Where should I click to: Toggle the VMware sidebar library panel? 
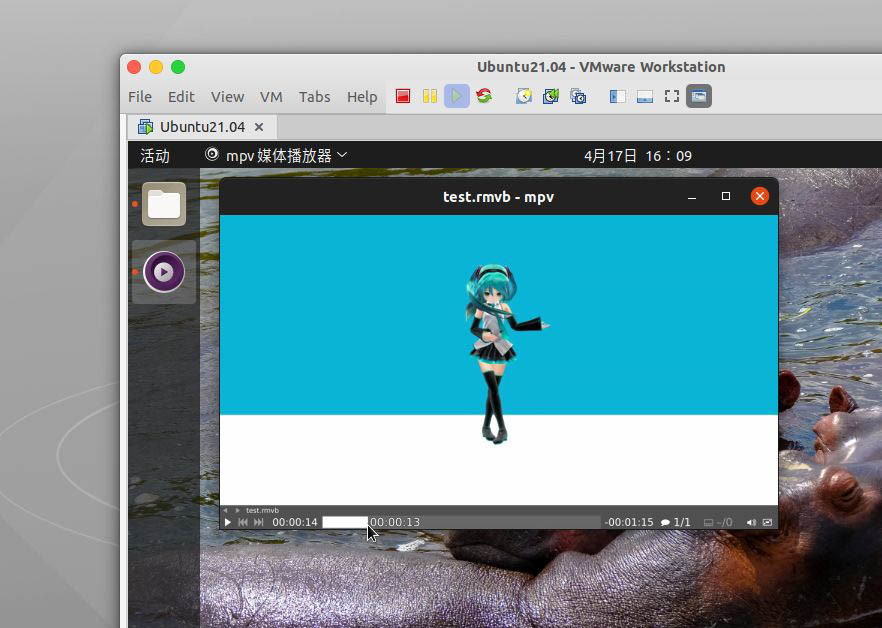618,97
